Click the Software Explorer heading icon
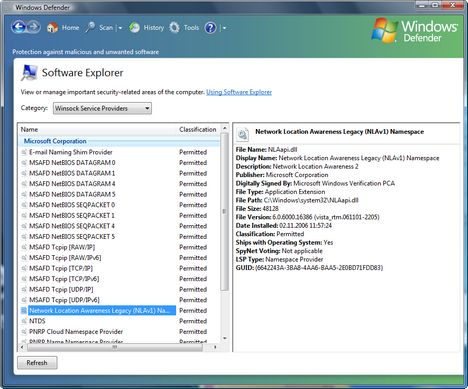 [29, 72]
